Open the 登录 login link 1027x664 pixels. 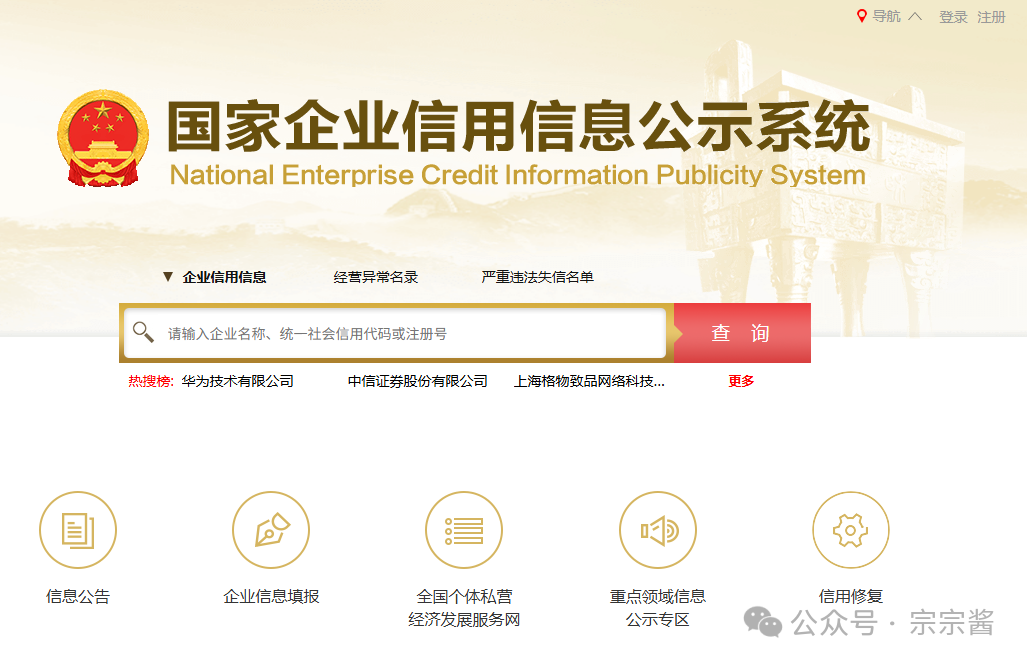coord(952,16)
